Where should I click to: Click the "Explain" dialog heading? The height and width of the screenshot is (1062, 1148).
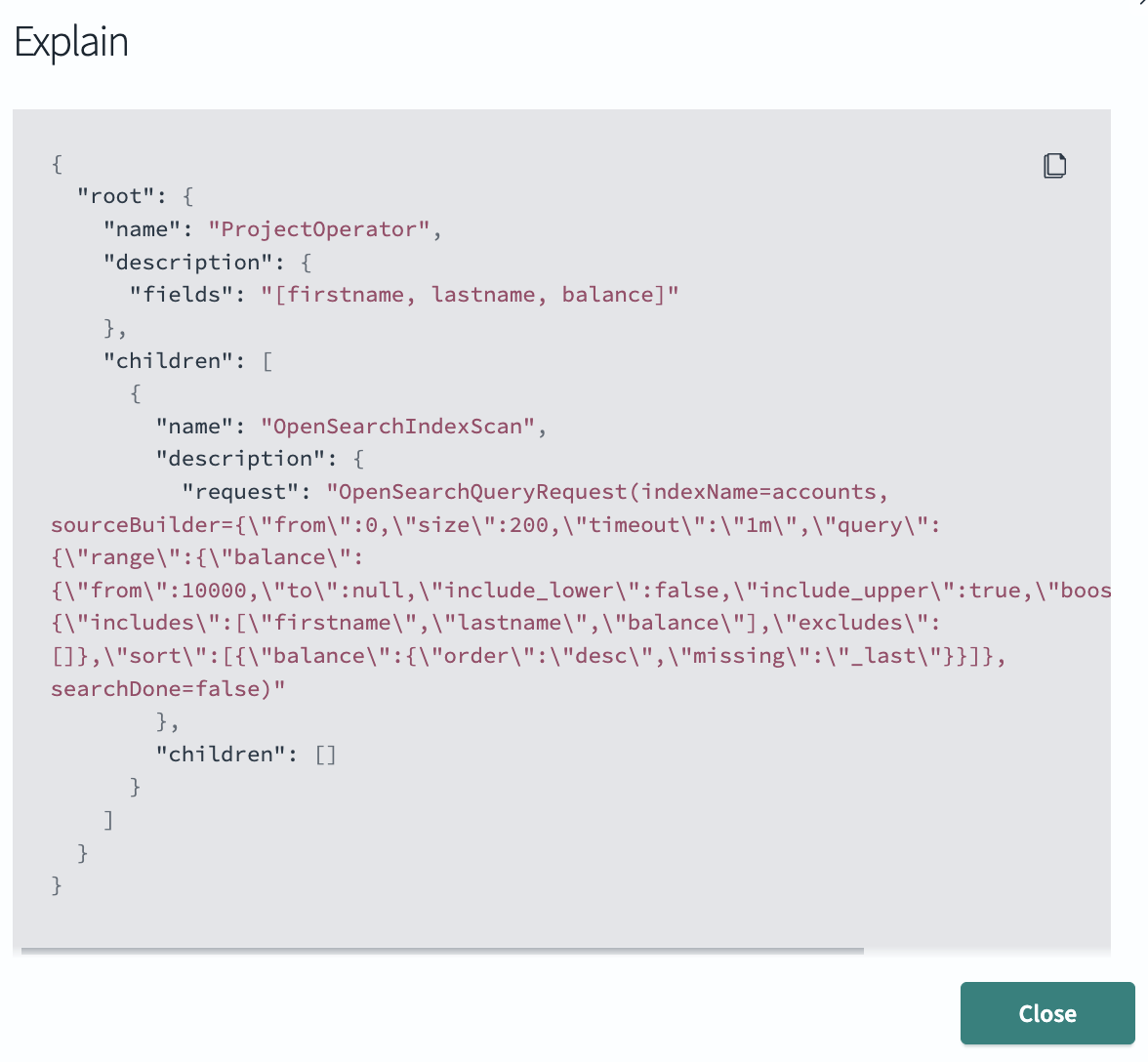pos(71,42)
